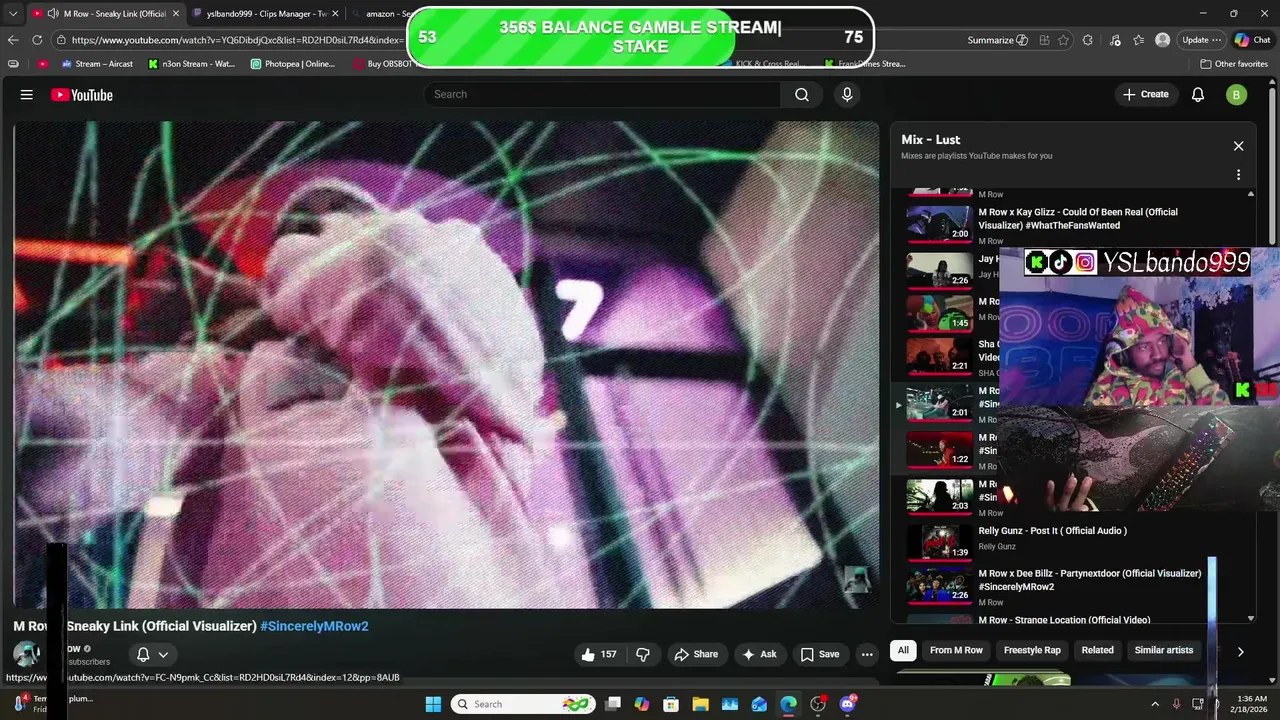
Task: Open Microsoft Edge on the taskbar
Action: [x=788, y=704]
